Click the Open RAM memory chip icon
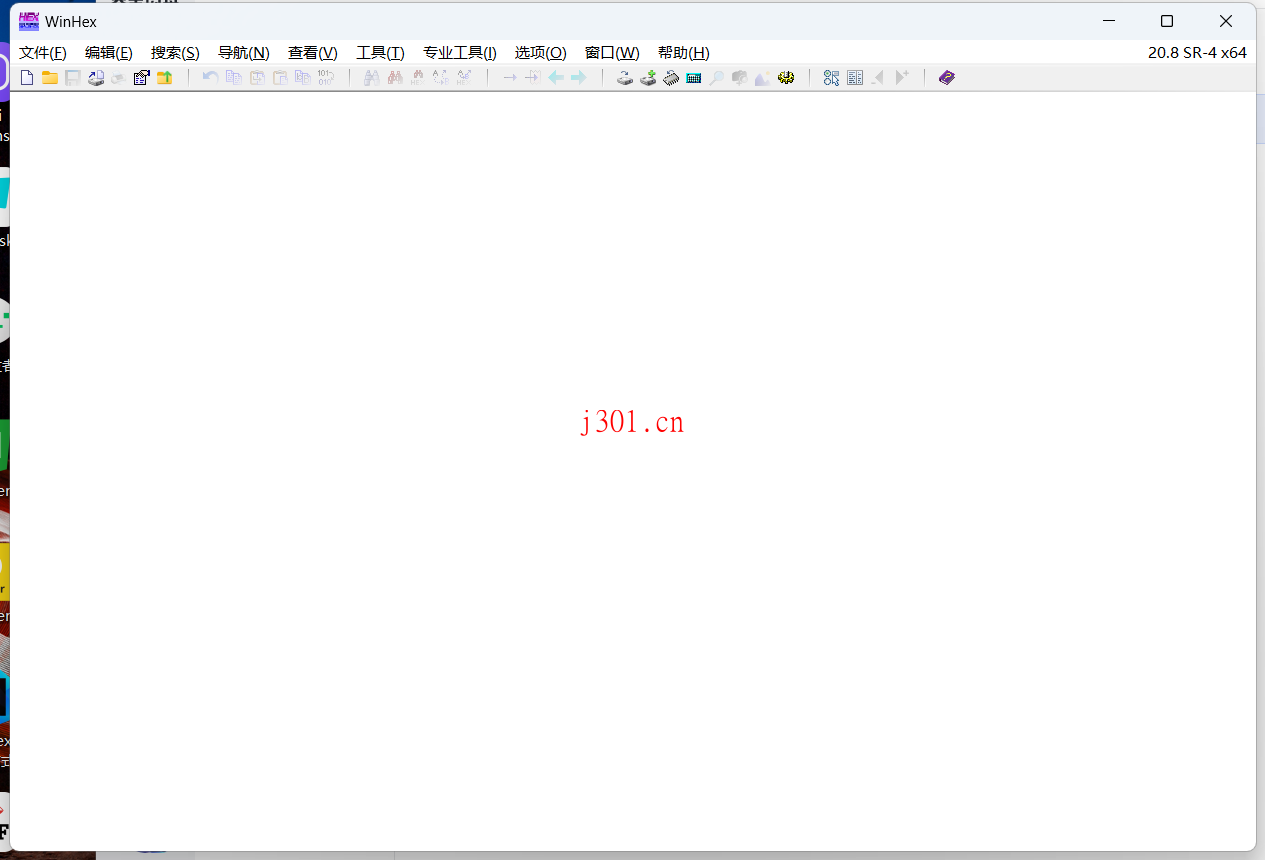1265x860 pixels. click(x=671, y=78)
